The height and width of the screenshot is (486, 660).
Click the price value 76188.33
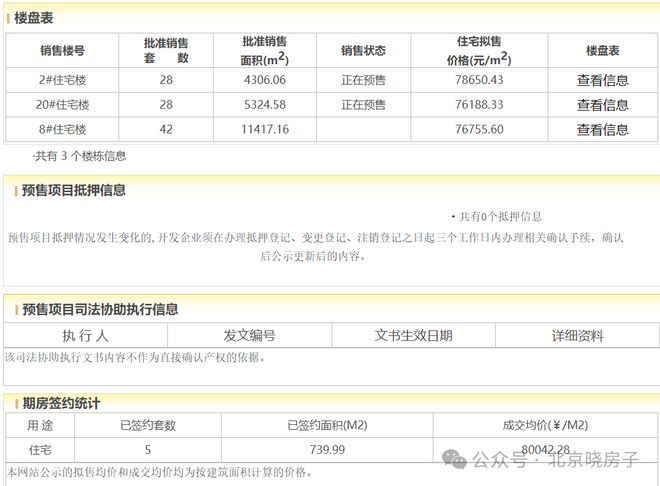pyautogui.click(x=479, y=105)
